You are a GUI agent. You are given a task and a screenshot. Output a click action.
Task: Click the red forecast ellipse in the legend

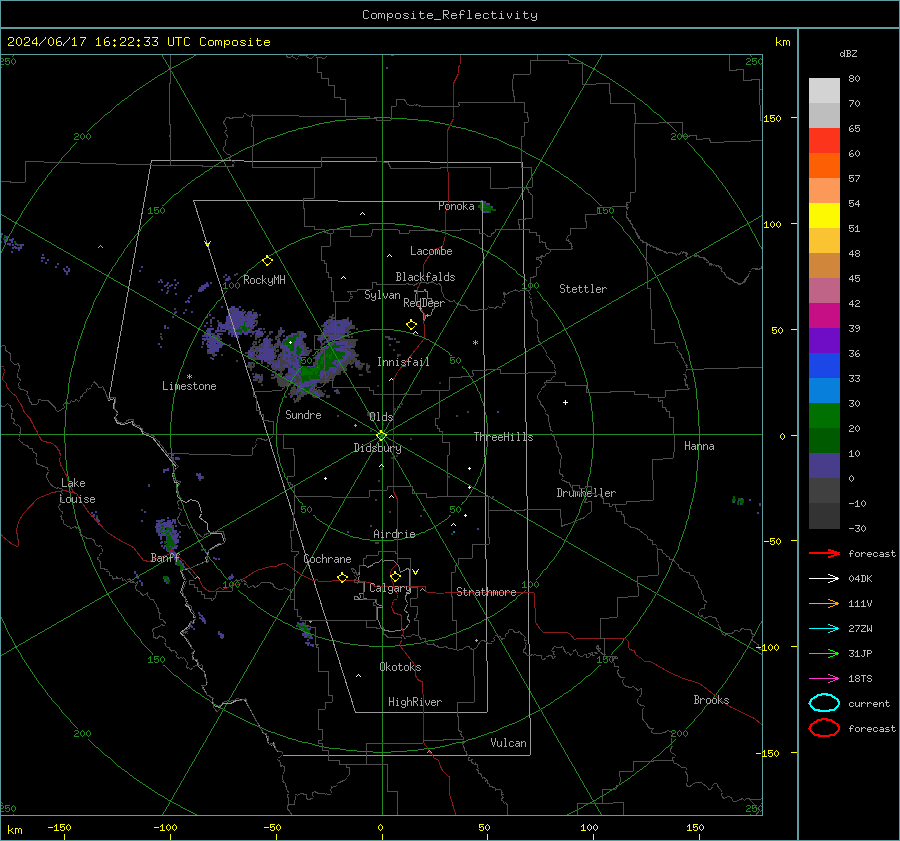pos(824,728)
